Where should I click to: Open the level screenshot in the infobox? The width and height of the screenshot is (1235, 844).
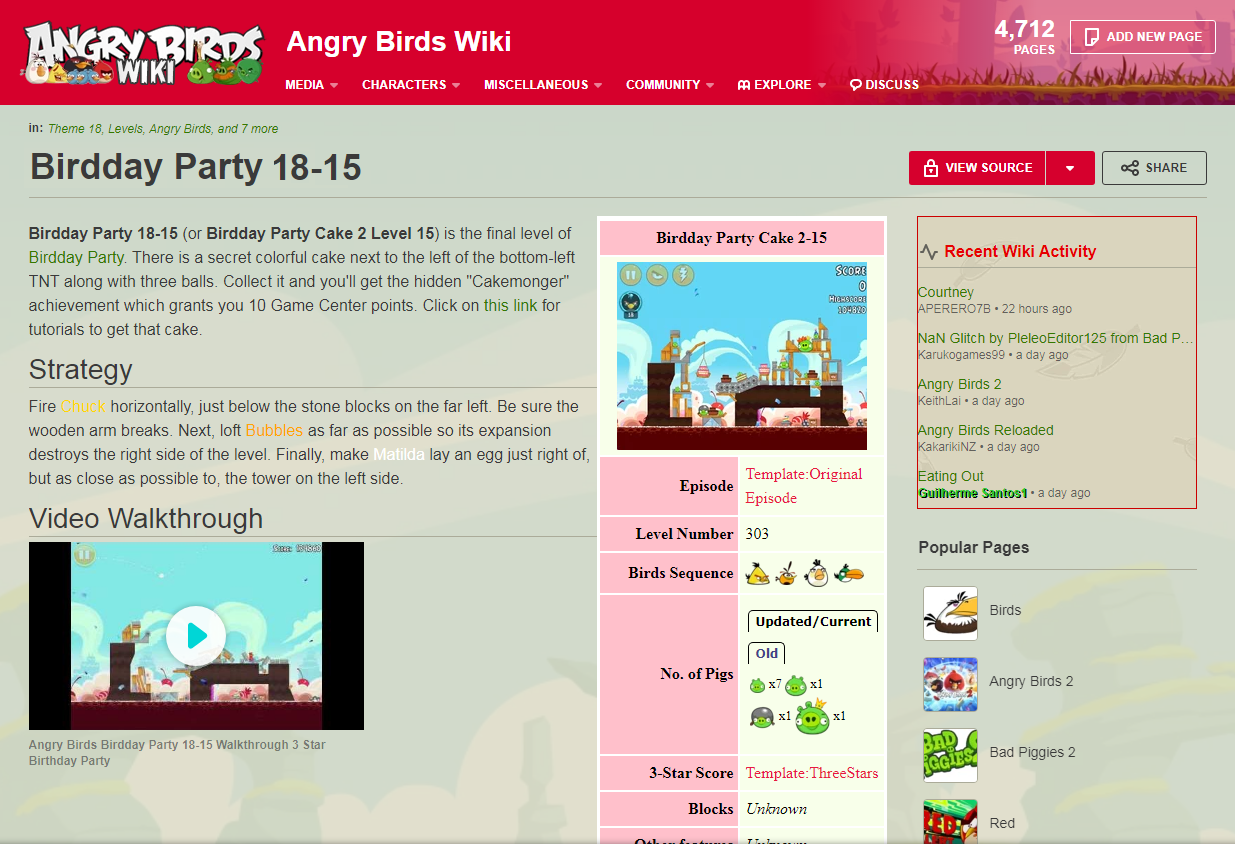742,355
